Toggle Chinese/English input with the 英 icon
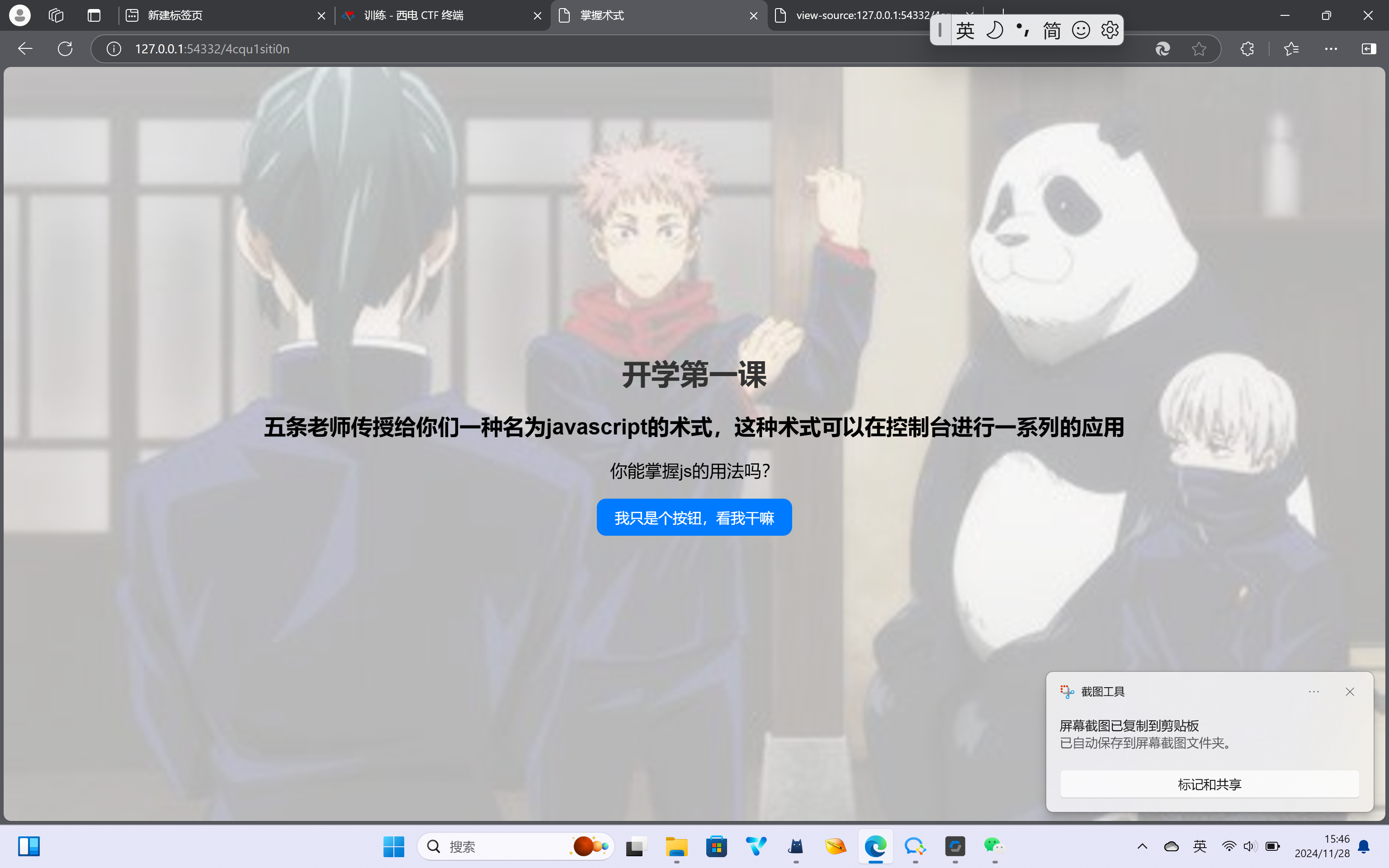 pyautogui.click(x=965, y=30)
